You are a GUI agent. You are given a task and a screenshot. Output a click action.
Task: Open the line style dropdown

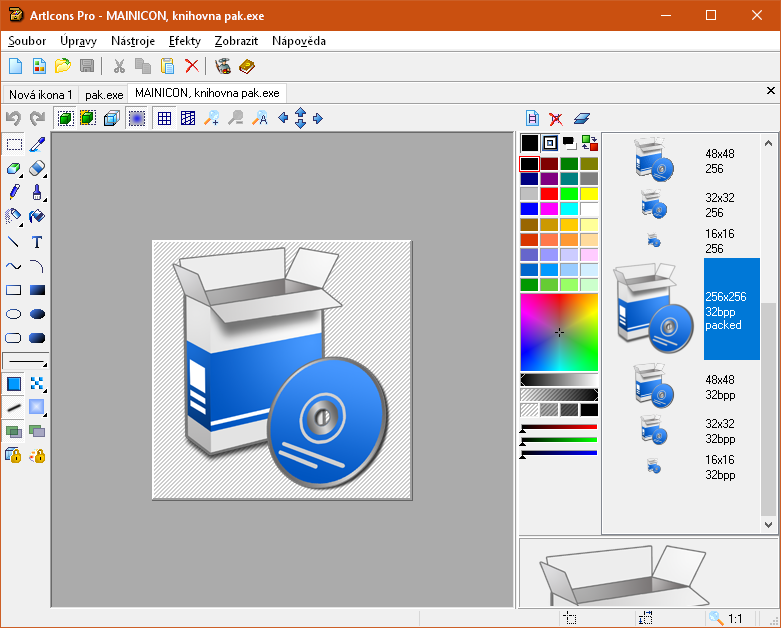(26, 361)
